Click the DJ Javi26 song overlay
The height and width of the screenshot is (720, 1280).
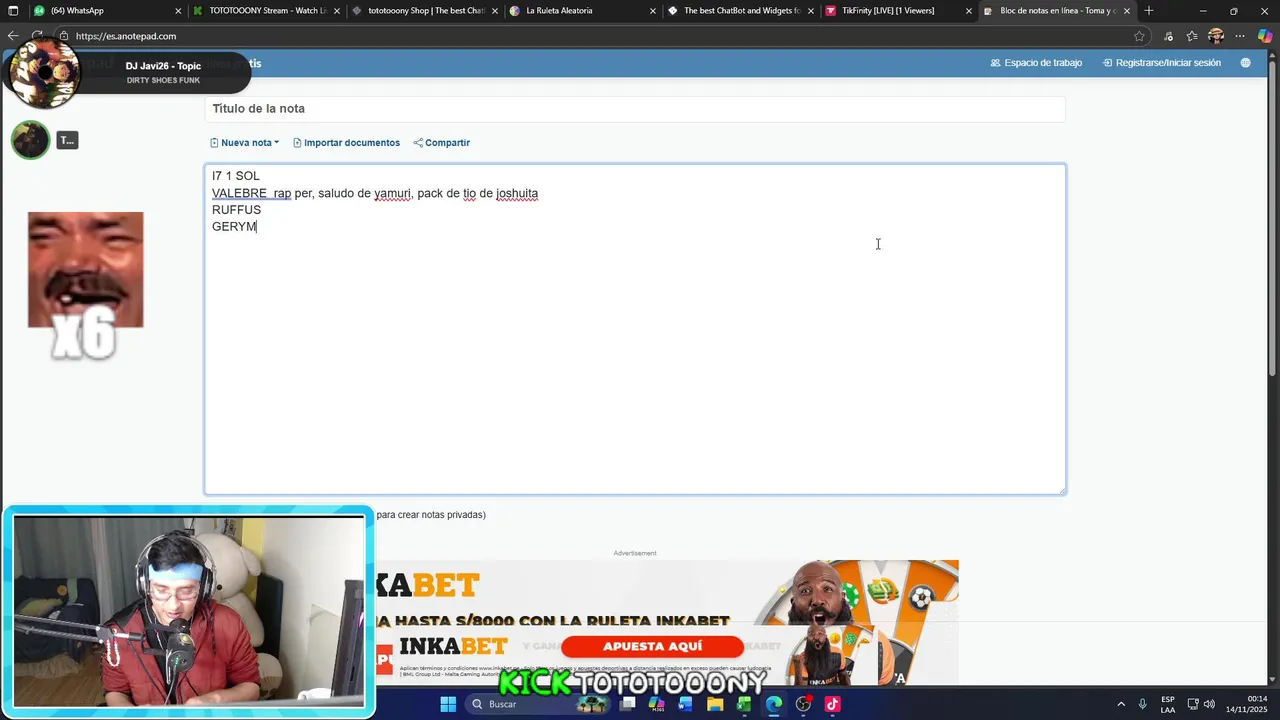coord(128,73)
